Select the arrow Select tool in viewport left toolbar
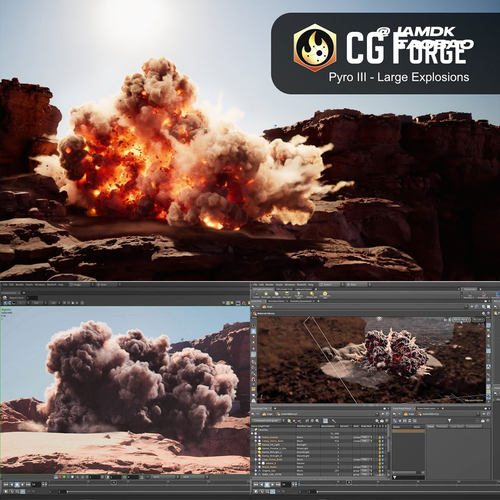 tap(253, 325)
